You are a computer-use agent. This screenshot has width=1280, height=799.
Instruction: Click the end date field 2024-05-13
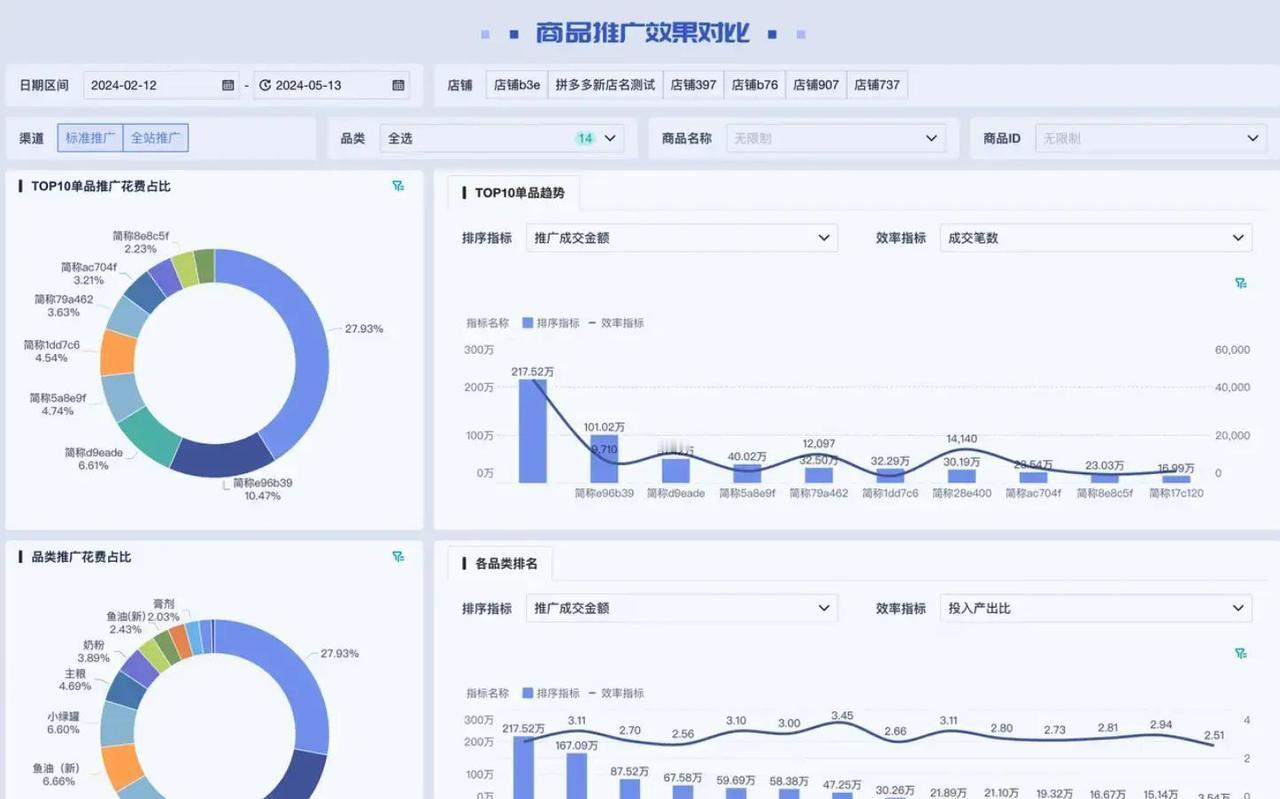pos(332,85)
